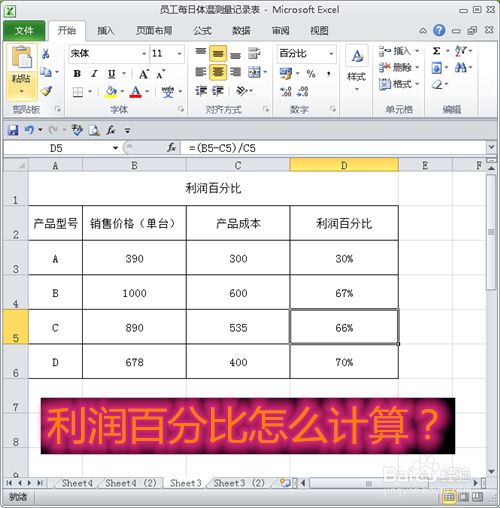The width and height of the screenshot is (500, 508).
Task: Decrease indent icon
Action: 201,90
